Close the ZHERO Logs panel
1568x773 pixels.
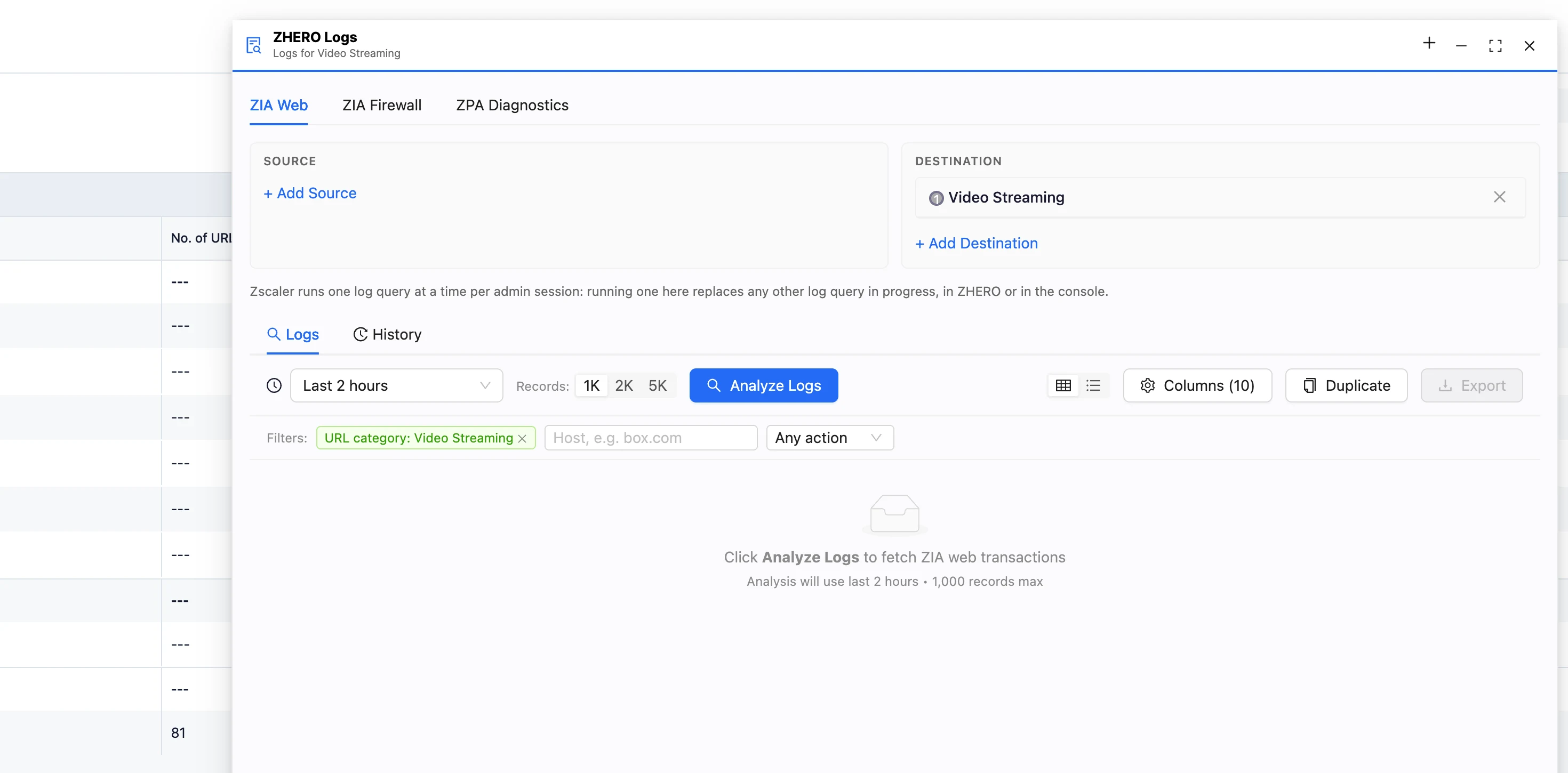point(1529,46)
